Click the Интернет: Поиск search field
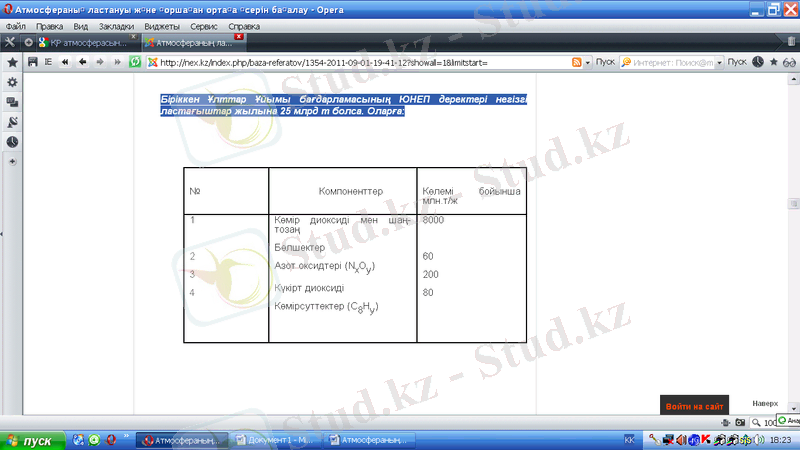The height and width of the screenshot is (450, 800). 672,62
